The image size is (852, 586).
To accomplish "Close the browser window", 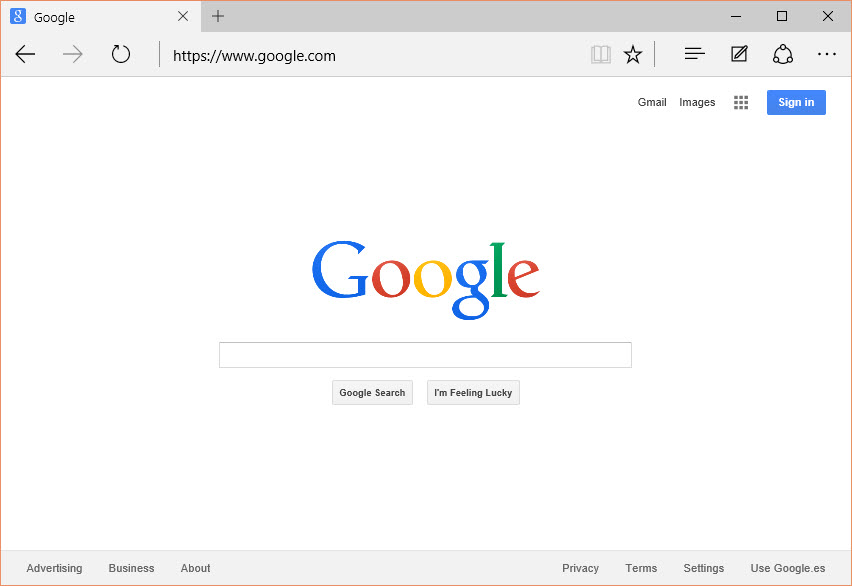I will 828,16.
